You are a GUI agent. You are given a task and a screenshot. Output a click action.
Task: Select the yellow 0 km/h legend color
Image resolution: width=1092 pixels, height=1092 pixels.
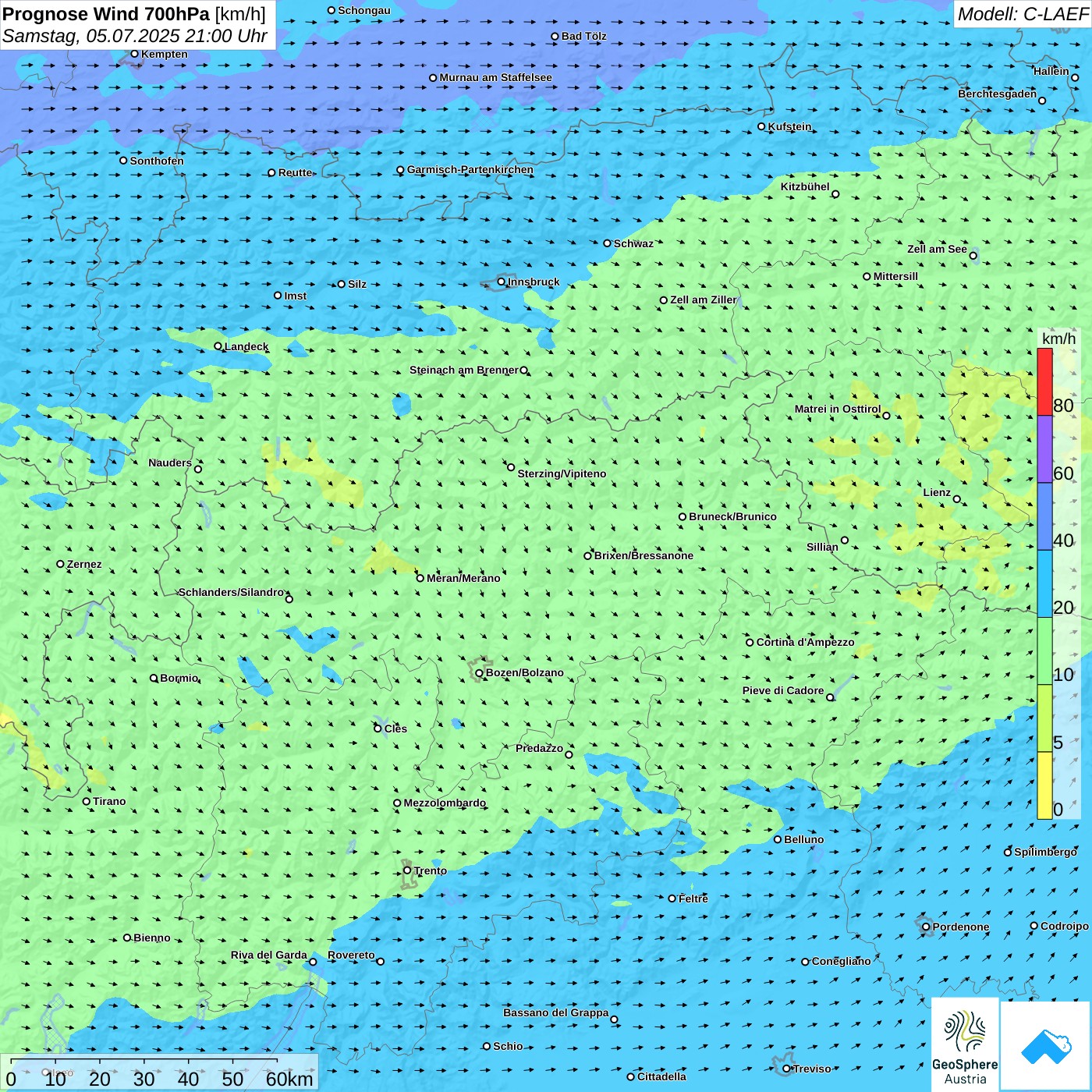[x=1044, y=785]
